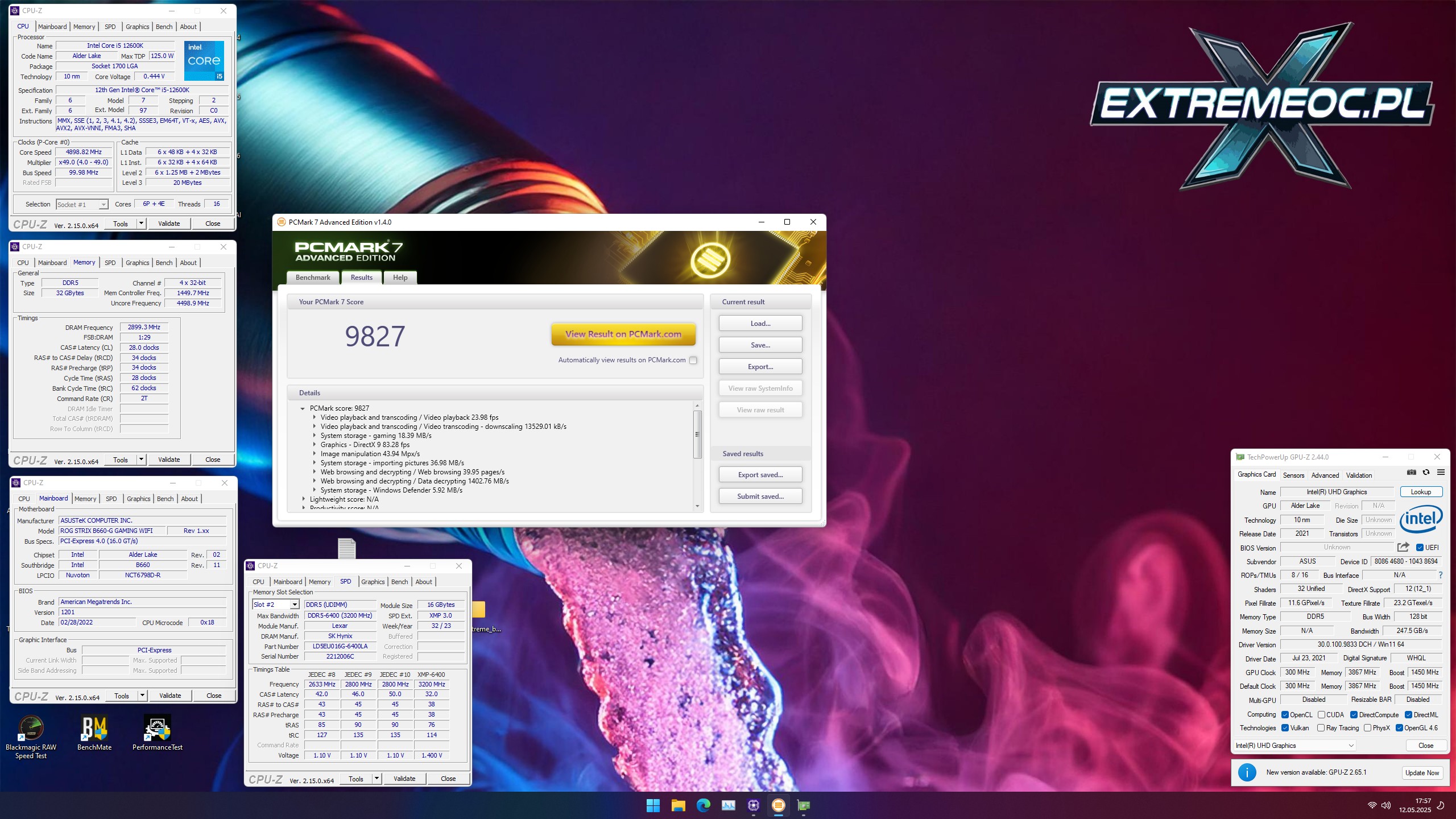Open Wi-Fi network settings in system tray

coord(1372,805)
